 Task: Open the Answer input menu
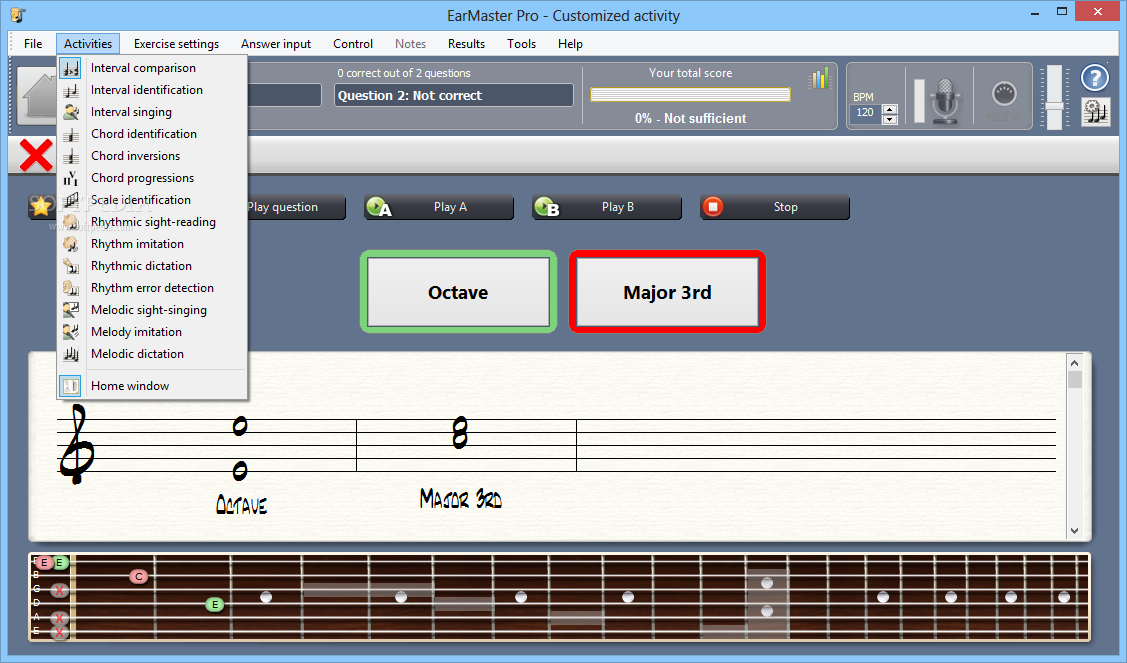pyautogui.click(x=276, y=44)
